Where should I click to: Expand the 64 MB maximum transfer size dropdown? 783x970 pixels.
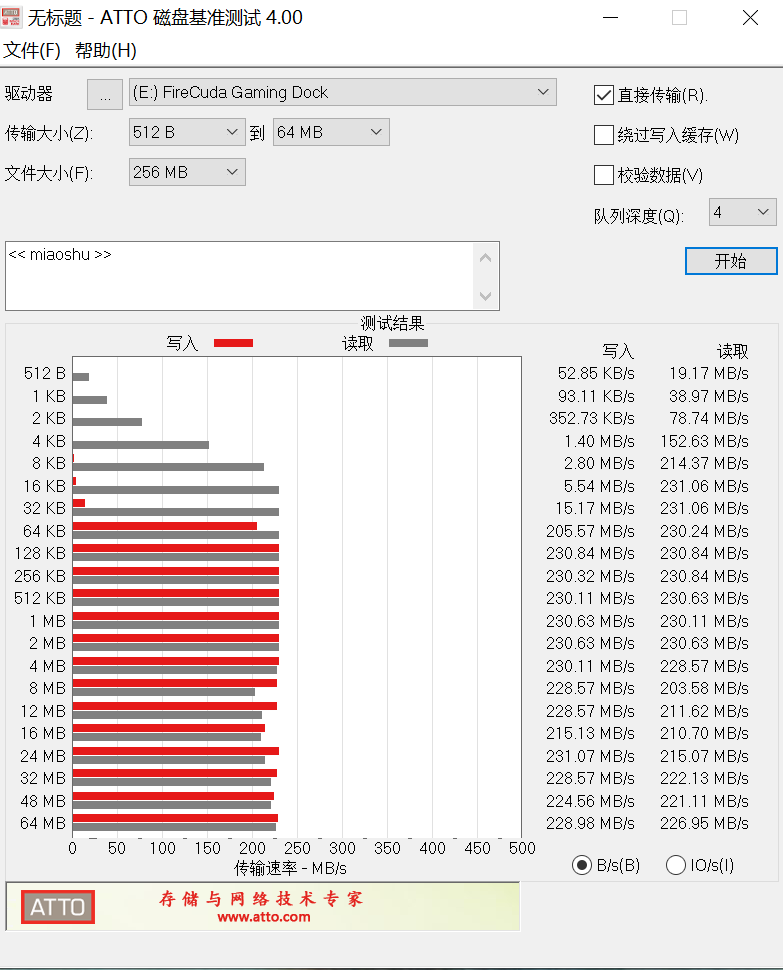coord(330,132)
